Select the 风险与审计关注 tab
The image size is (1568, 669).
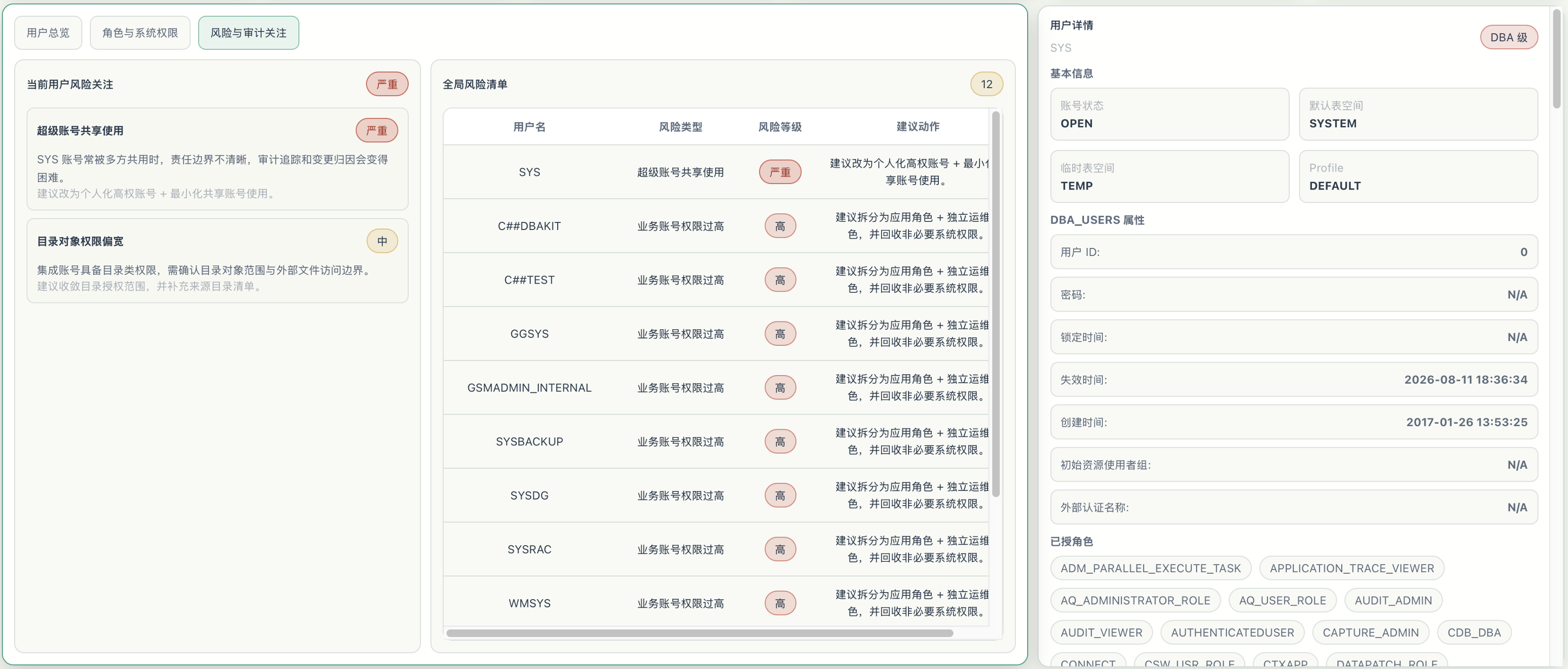coord(249,33)
